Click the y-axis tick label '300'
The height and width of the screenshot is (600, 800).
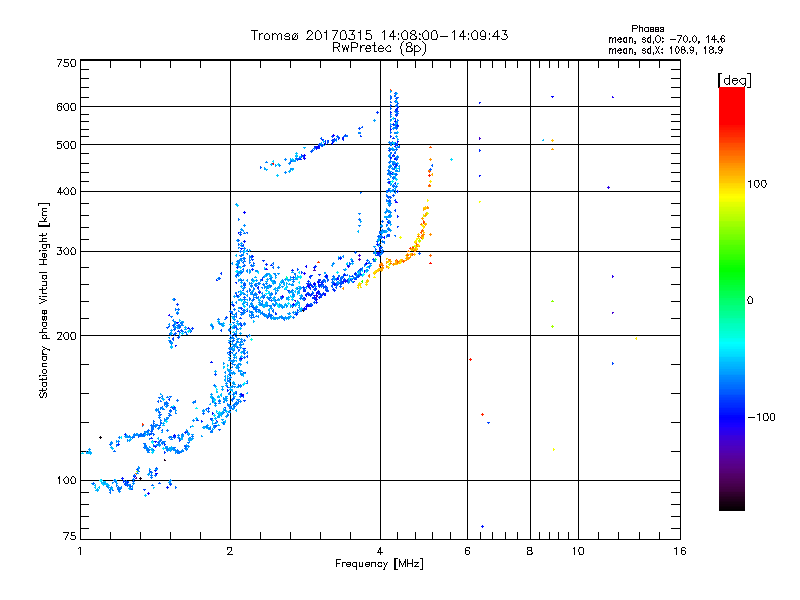point(66,252)
